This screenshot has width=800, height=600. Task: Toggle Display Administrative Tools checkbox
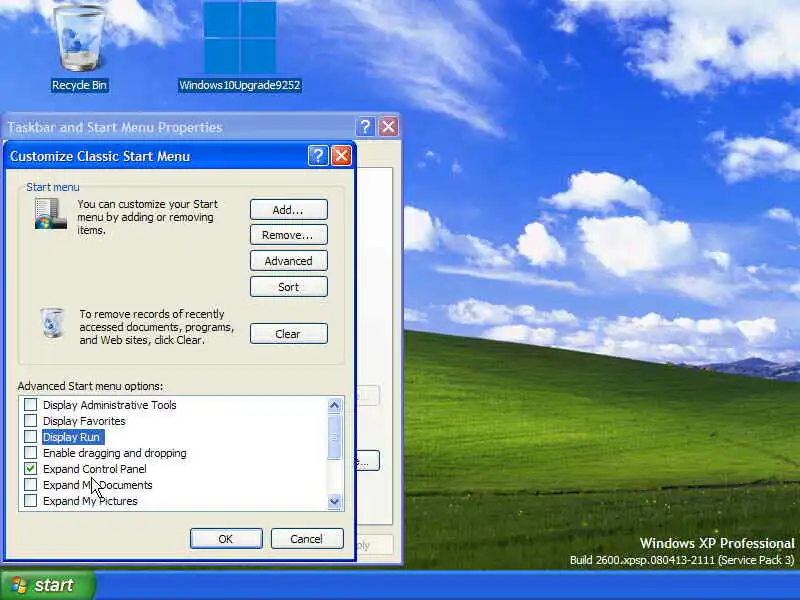pyautogui.click(x=31, y=405)
